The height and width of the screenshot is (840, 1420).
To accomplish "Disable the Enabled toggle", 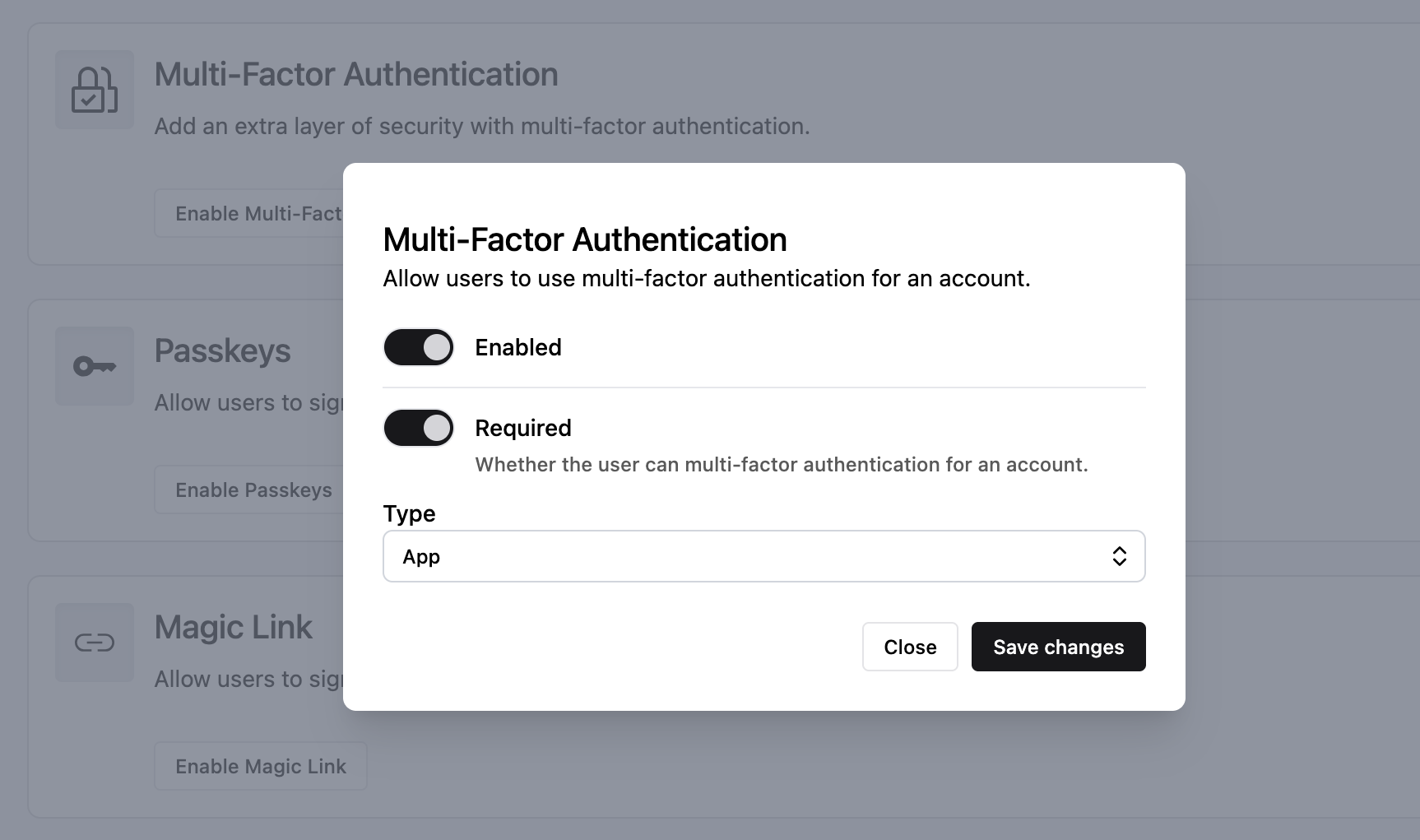I will (x=419, y=346).
